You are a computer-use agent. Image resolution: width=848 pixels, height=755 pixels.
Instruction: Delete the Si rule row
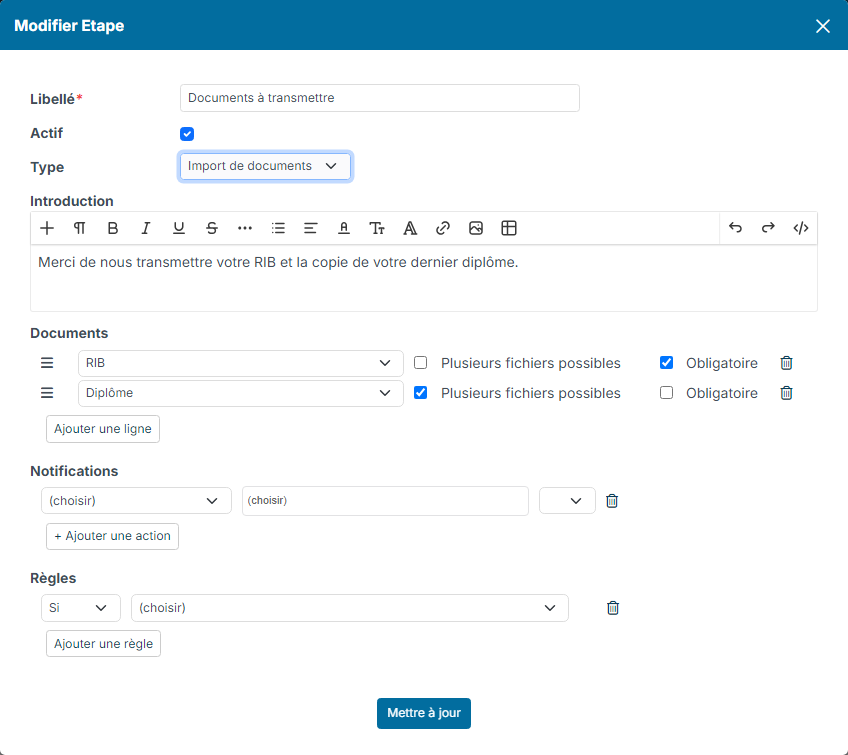pyautogui.click(x=613, y=608)
